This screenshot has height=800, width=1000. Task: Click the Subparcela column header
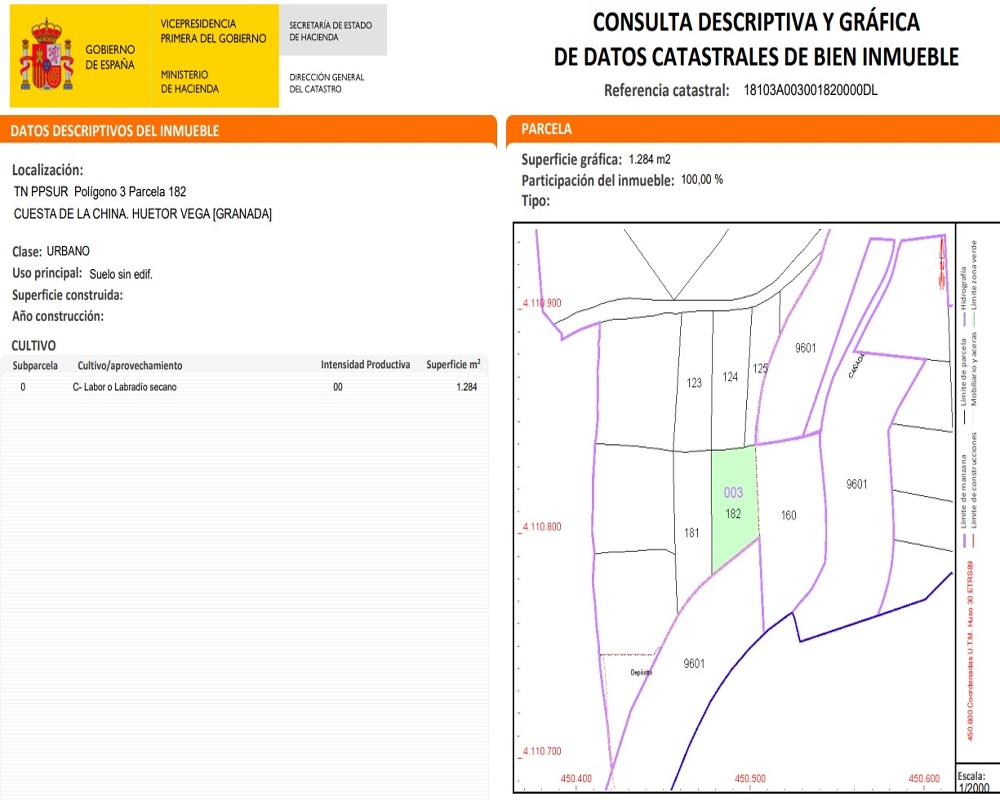[x=35, y=365]
